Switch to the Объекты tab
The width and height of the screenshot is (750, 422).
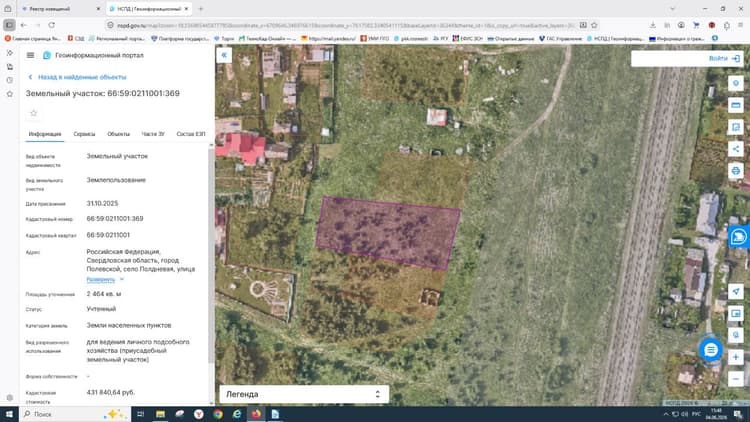click(118, 134)
